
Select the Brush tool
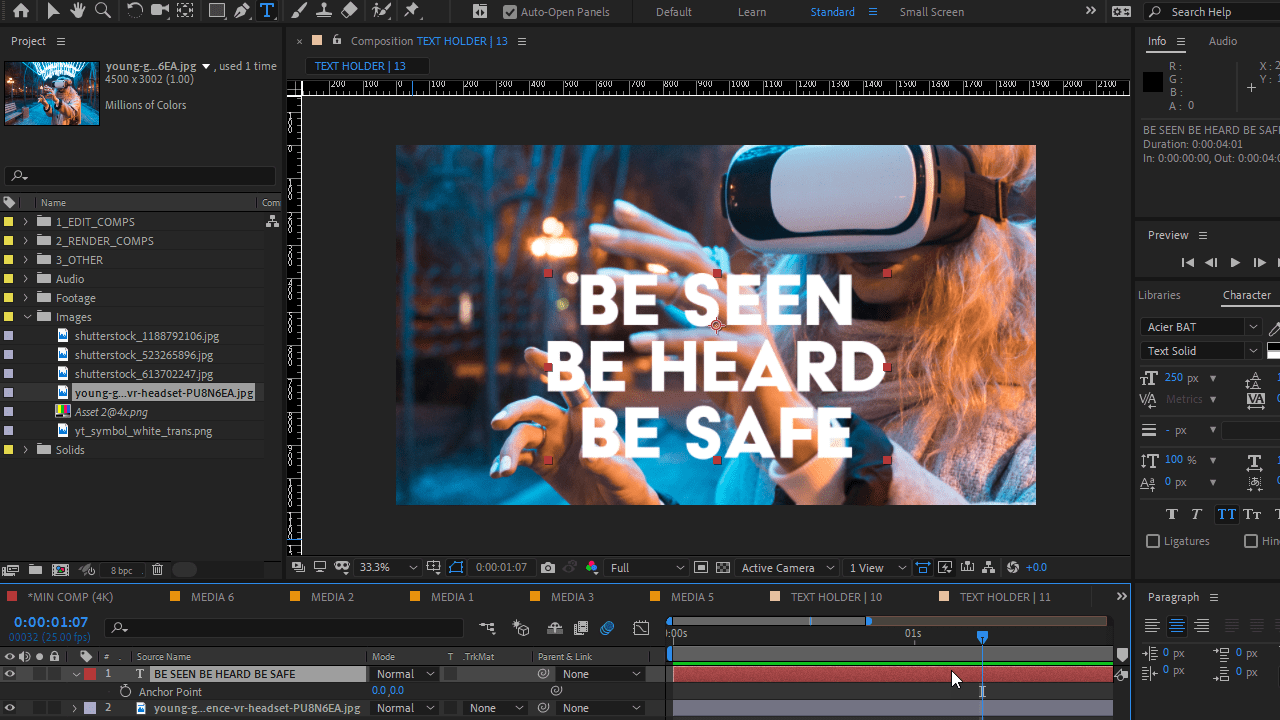click(298, 11)
